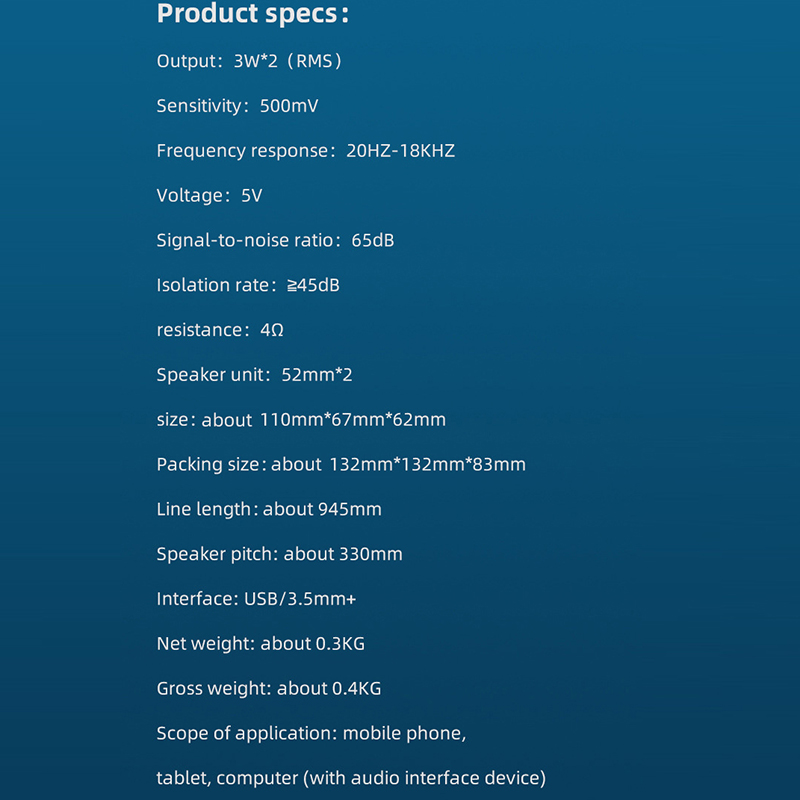Select the 110mm*67mm*62mm size value
Image resolution: width=800 pixels, height=800 pixels.
[x=352, y=420]
